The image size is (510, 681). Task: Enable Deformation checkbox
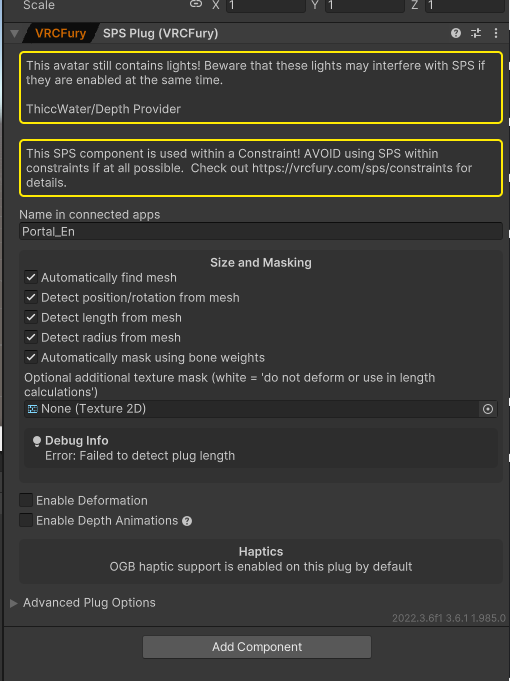26,500
